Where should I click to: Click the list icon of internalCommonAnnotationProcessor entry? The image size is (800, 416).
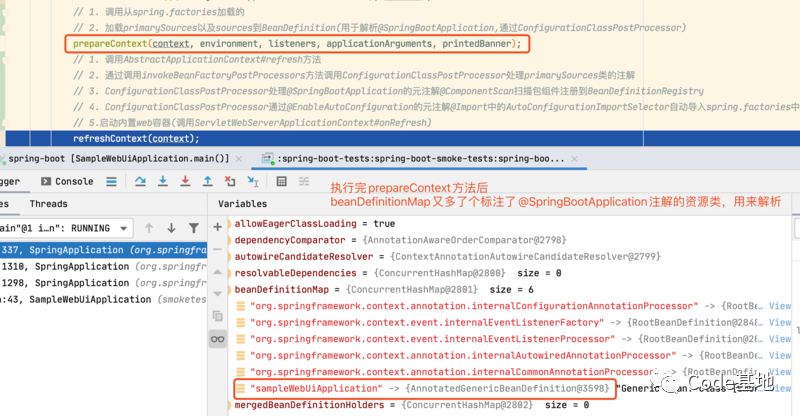[241, 372]
